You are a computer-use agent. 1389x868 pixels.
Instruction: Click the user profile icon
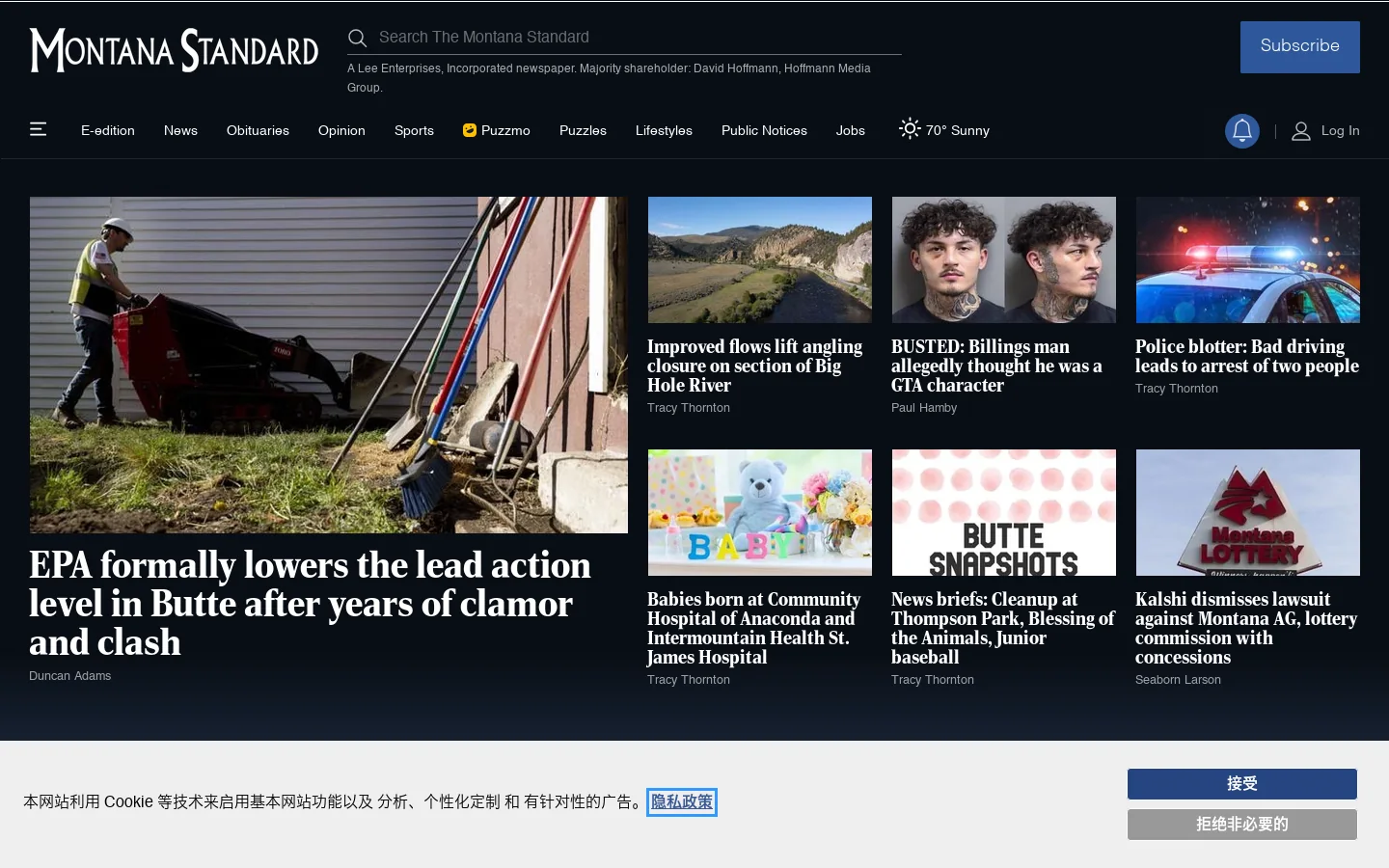[x=1301, y=130]
